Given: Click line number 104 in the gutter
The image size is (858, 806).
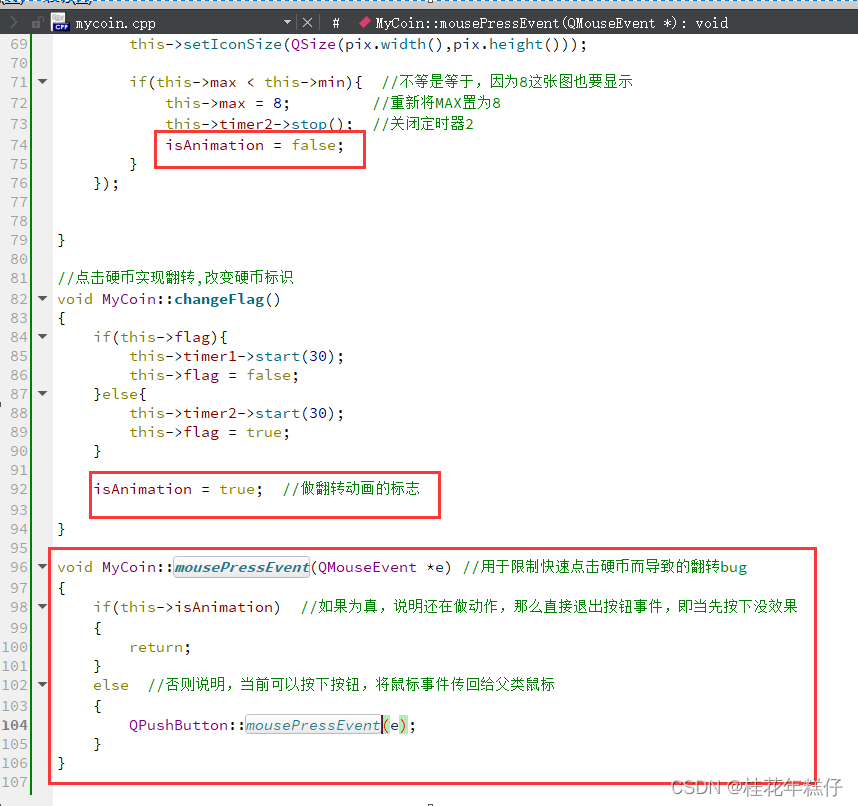Looking at the screenshot, I should pyautogui.click(x=15, y=725).
